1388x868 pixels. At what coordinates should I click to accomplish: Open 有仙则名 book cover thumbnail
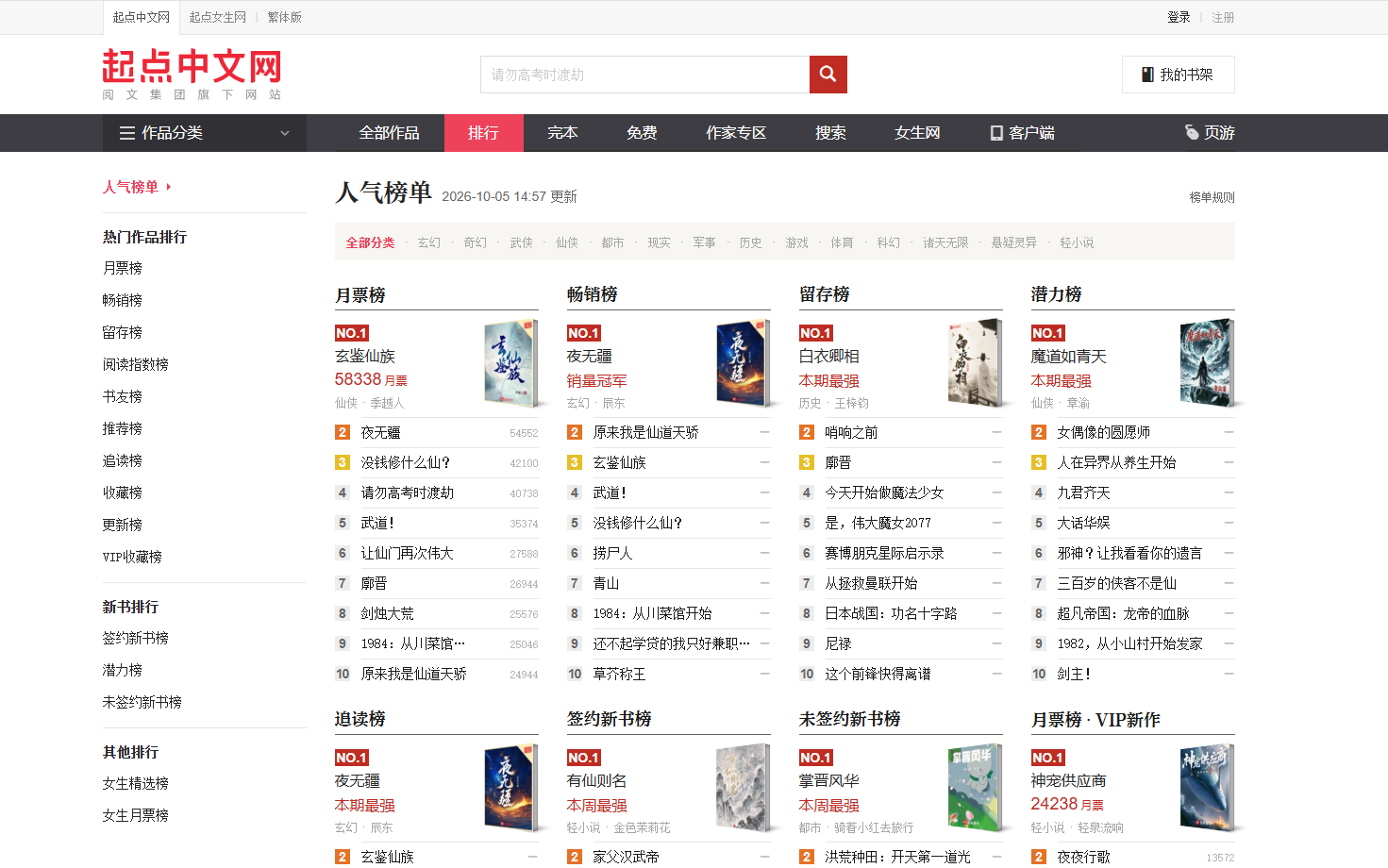743,788
